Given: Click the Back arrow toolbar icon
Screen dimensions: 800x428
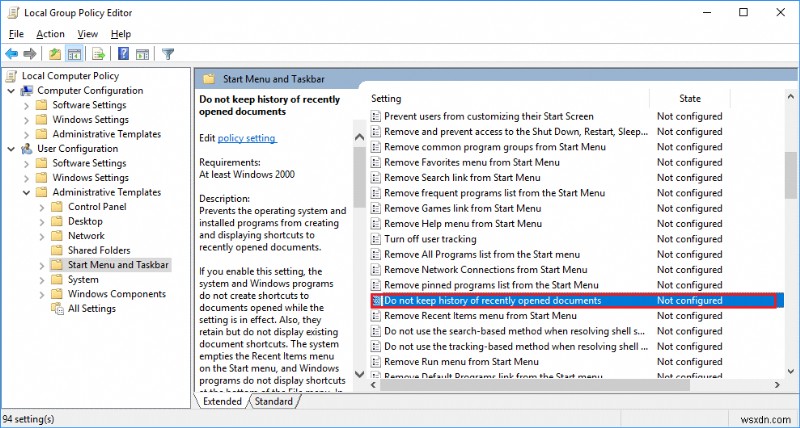Looking at the screenshot, I should (11, 54).
